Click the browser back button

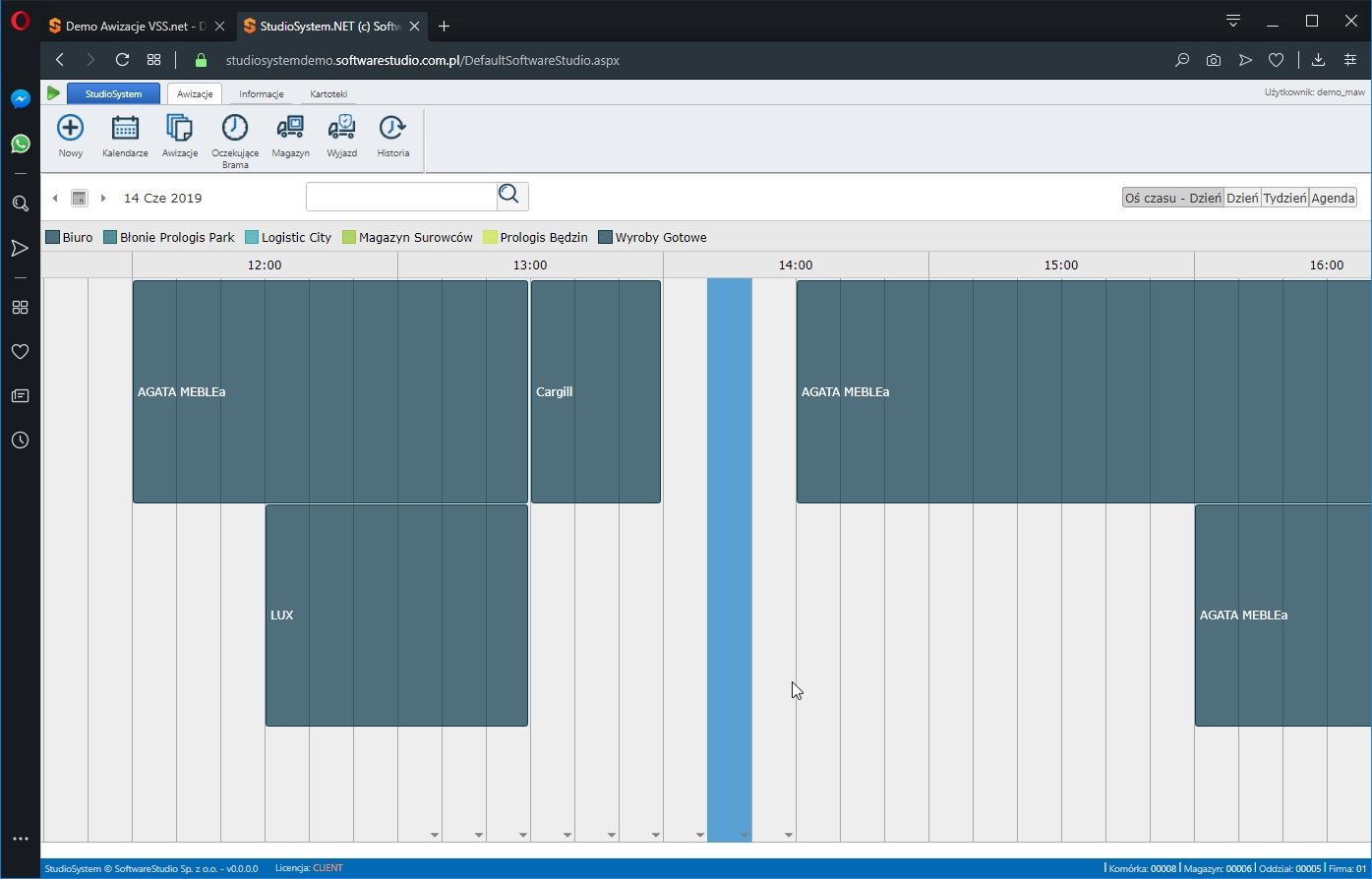[x=60, y=60]
